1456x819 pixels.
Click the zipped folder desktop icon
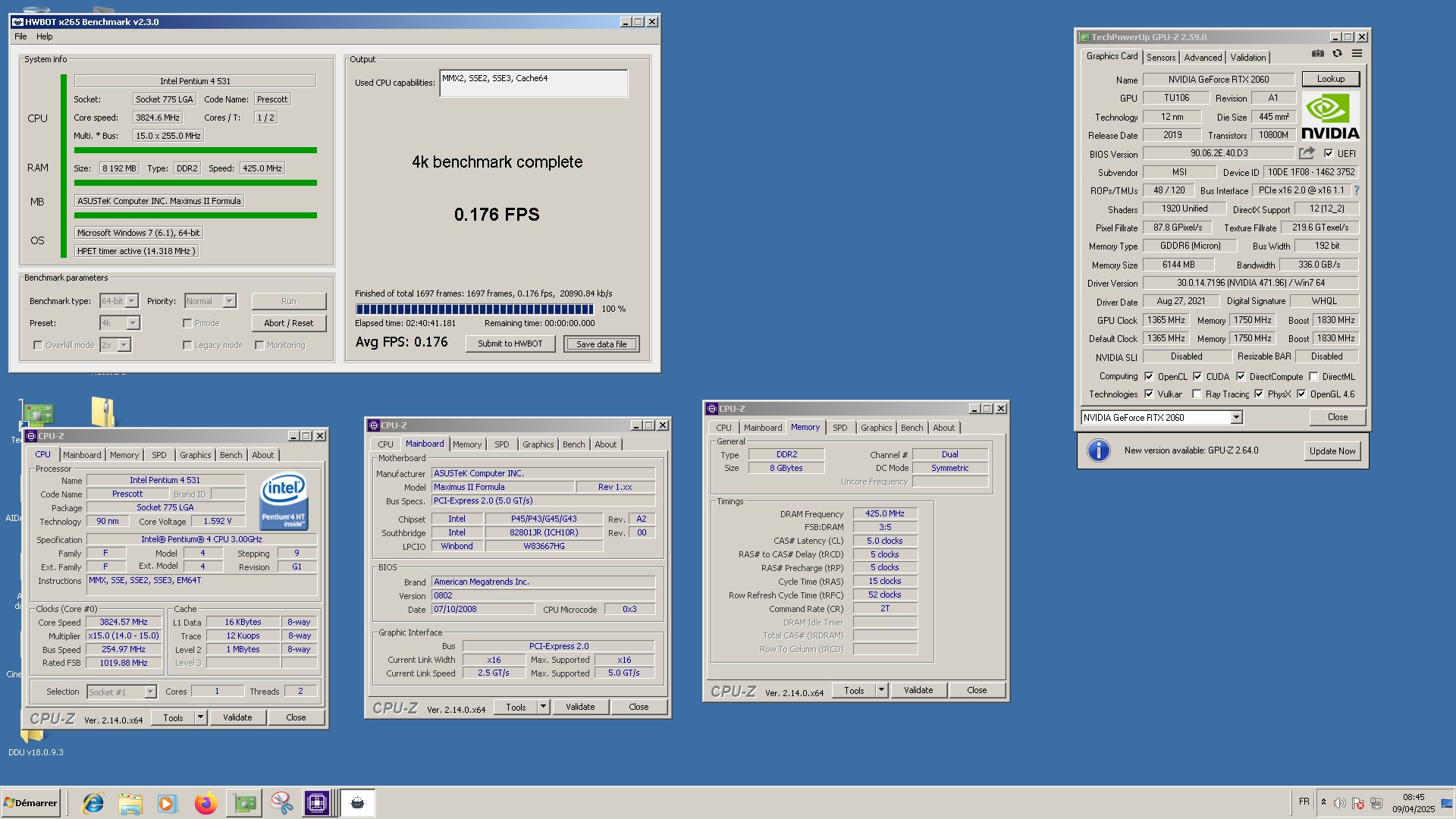[x=102, y=412]
